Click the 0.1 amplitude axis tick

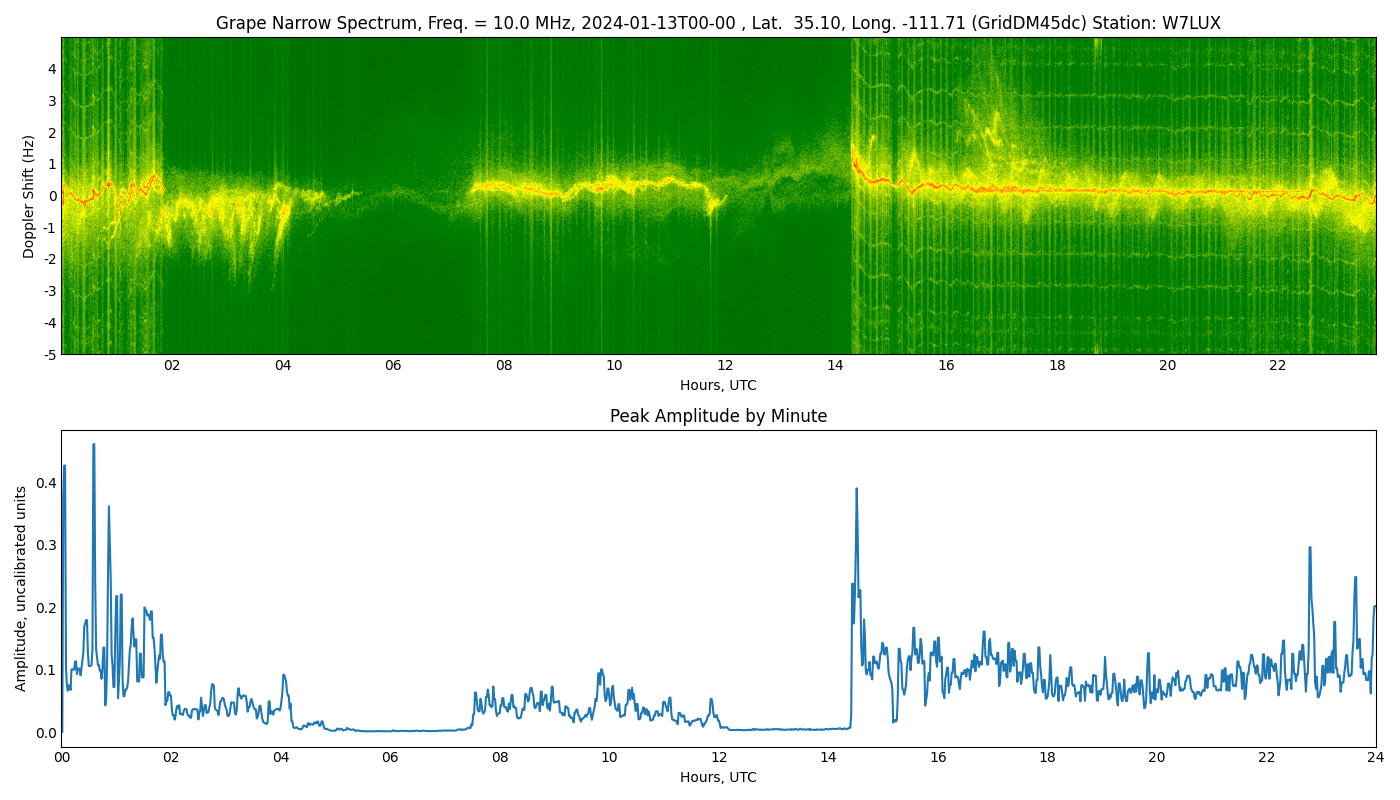(x=46, y=670)
